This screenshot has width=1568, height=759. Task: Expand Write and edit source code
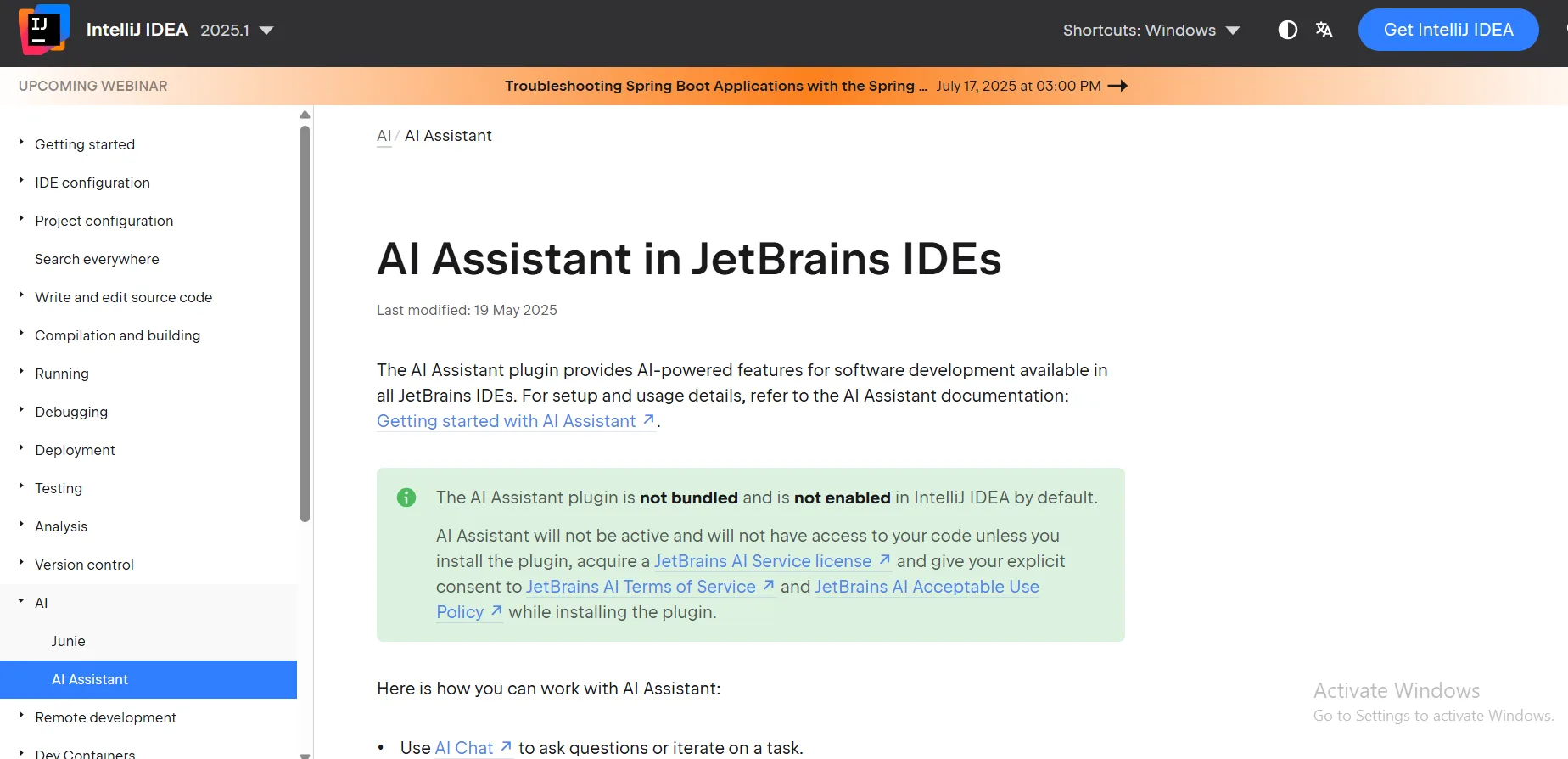[x=21, y=295]
